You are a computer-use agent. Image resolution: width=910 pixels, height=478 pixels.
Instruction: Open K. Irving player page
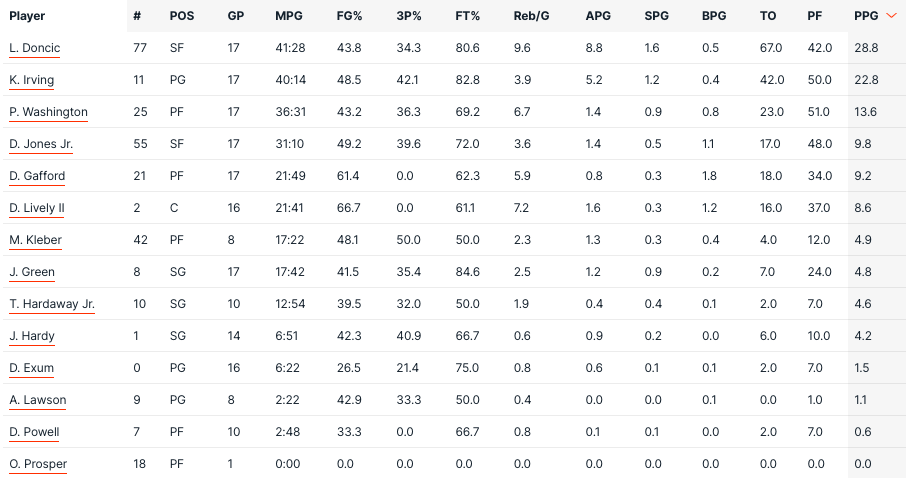31,80
